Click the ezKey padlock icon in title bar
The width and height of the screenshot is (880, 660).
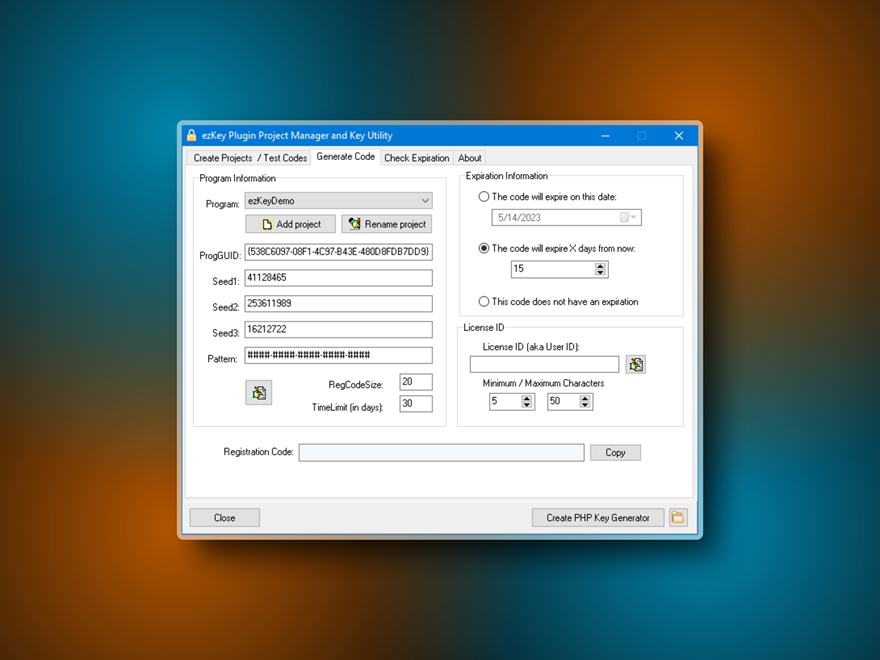[x=192, y=136]
